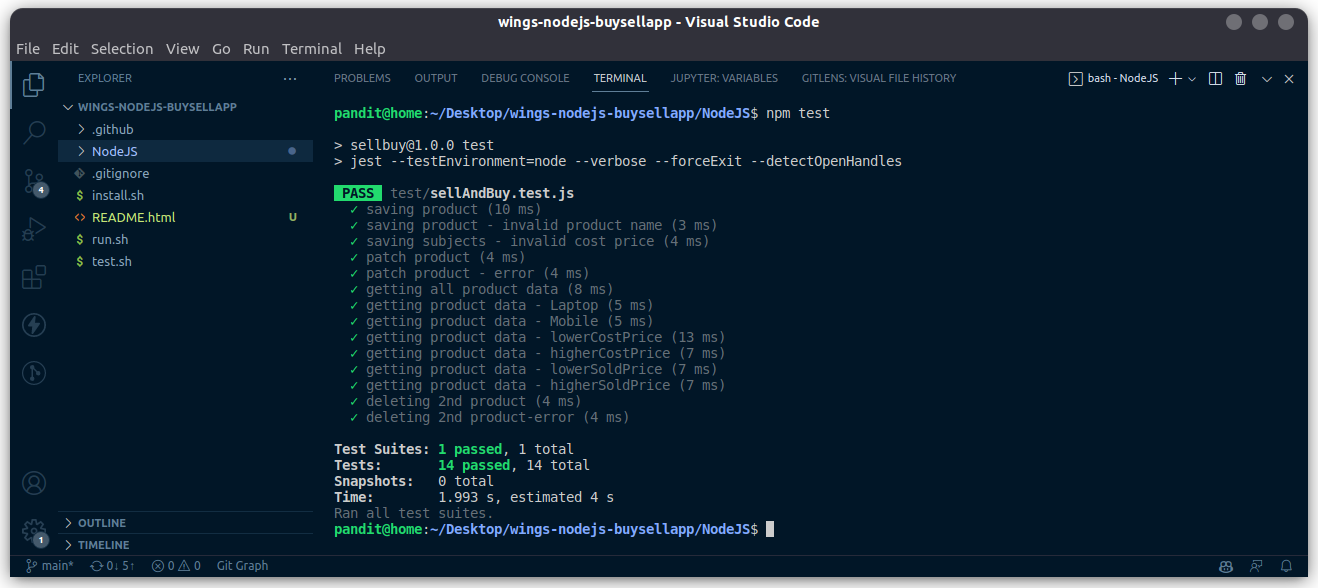Open the Selection menu
This screenshot has height=588, width=1318.
coord(122,48)
